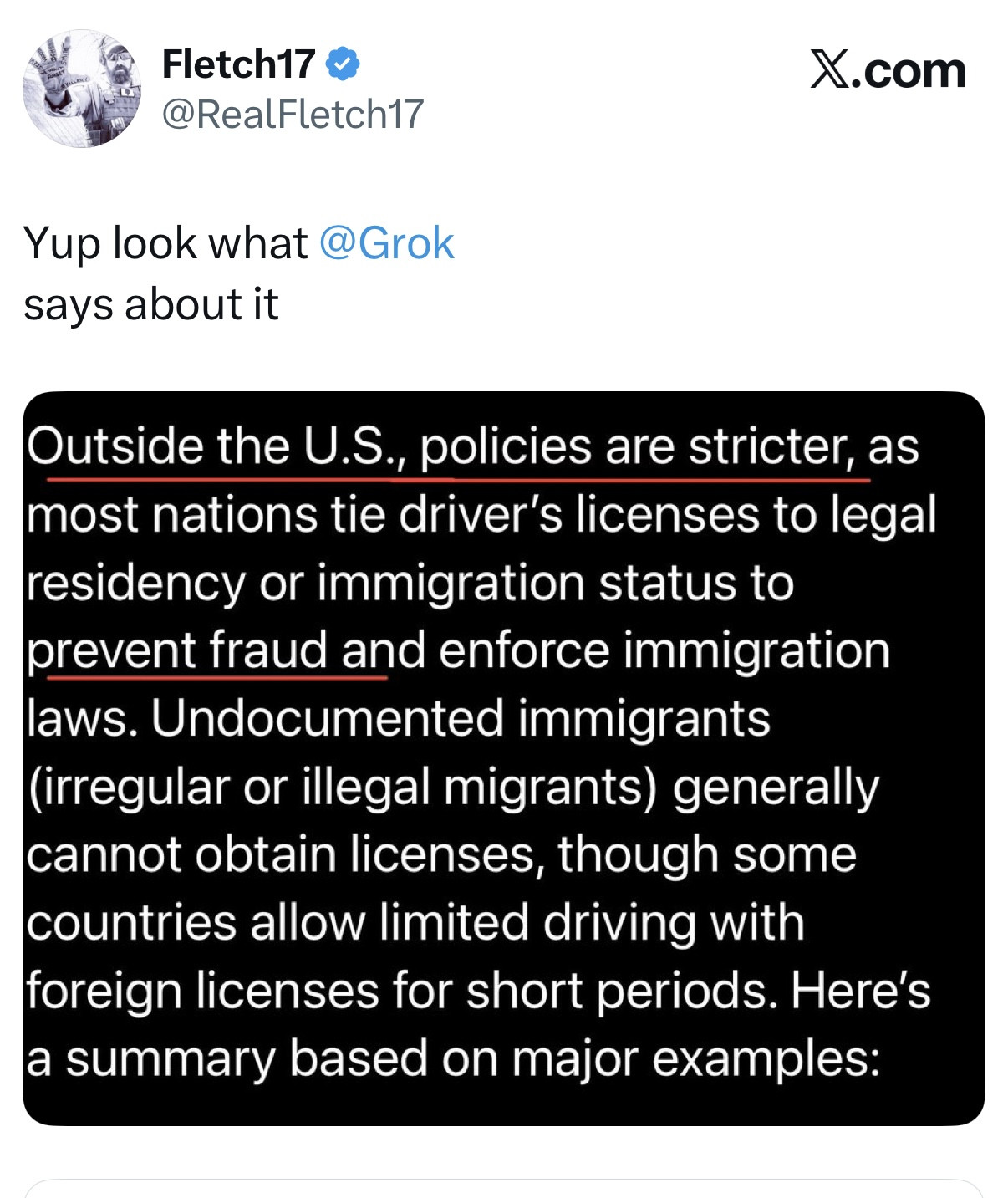1008x1198 pixels.
Task: Click the Fletch17 profile avatar
Action: pyautogui.click(x=82, y=89)
